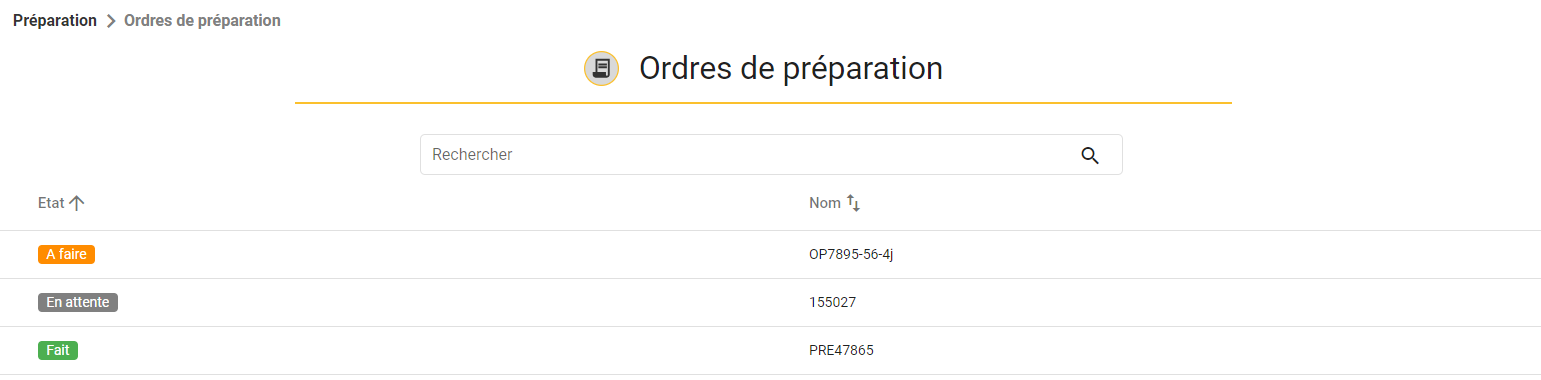The height and width of the screenshot is (380, 1541).
Task: Open order 155027
Action: [x=832, y=302]
